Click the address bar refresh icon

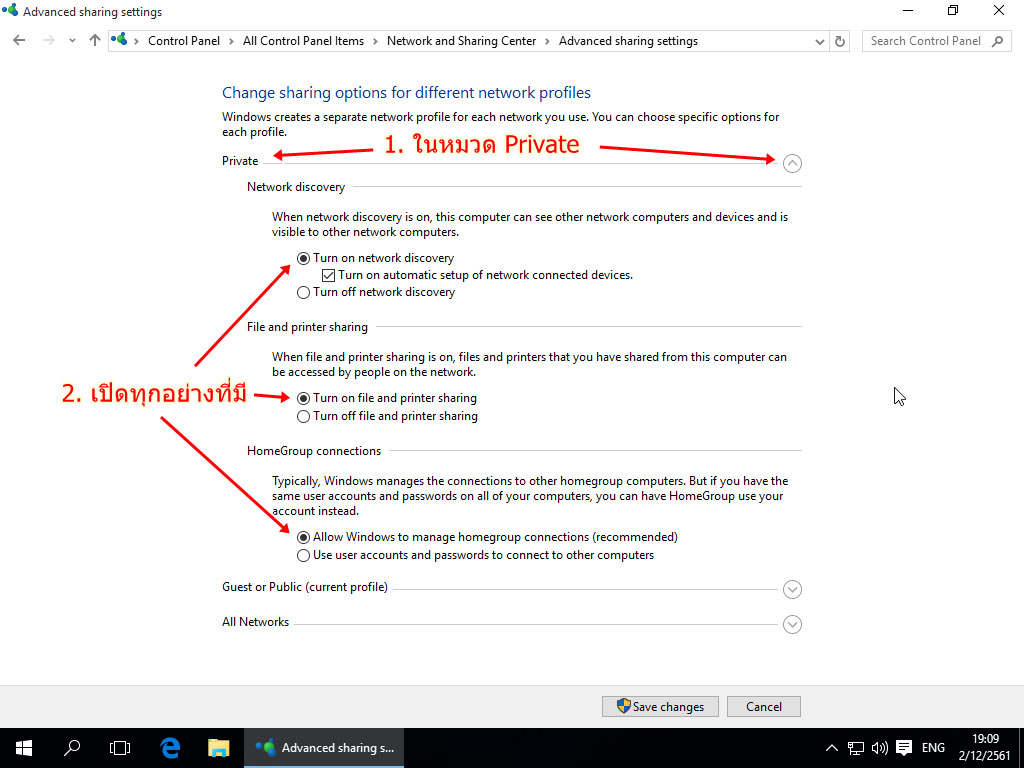840,41
